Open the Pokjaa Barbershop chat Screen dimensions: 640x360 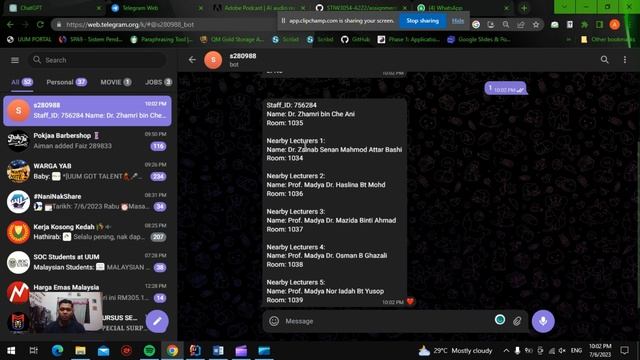coord(87,141)
